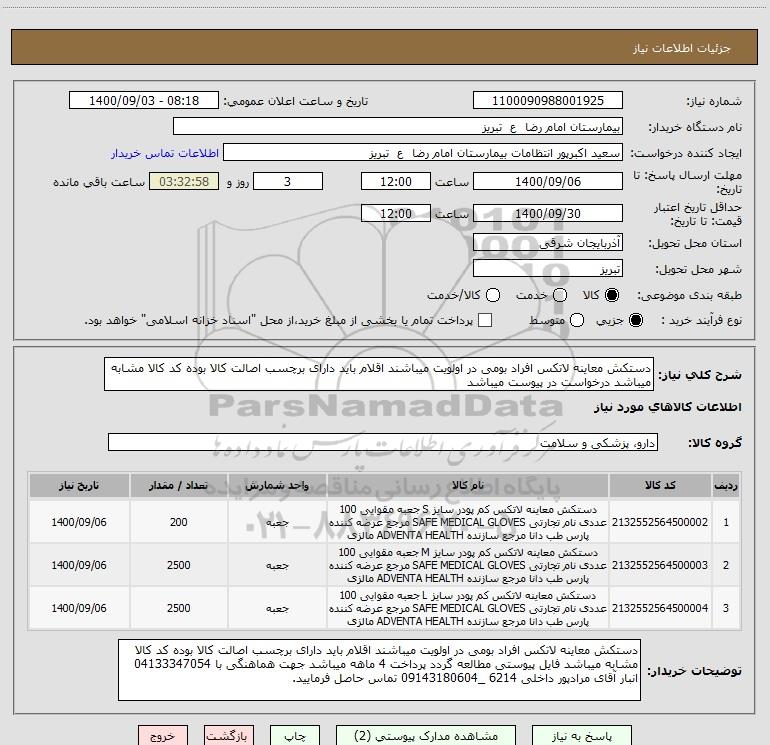Click the پاسخ به نیاز button
The image size is (770, 745).
point(582,736)
